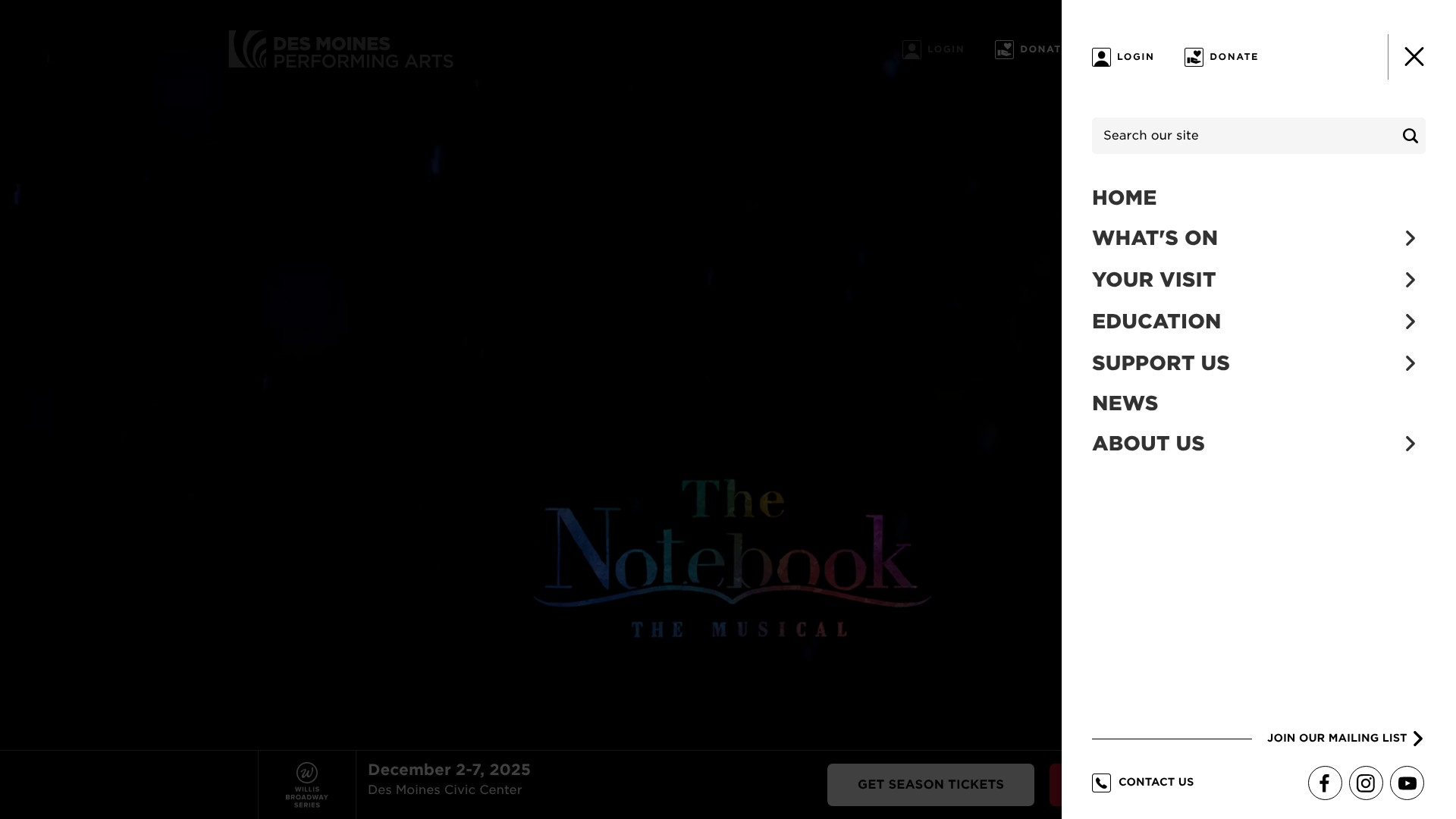Expand the Support Us submenu chevron
Screen dimensions: 1456x819
(1410, 363)
